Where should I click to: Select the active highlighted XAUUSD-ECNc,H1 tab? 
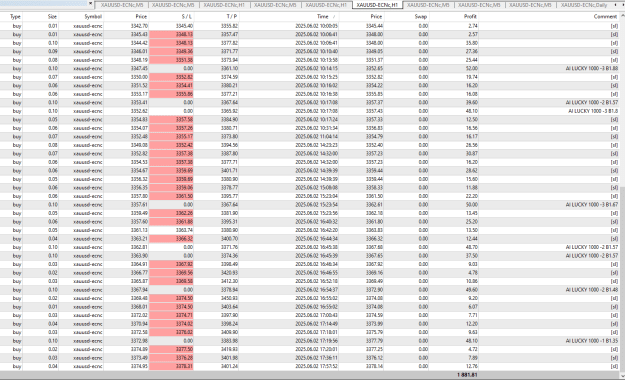[x=377, y=5]
